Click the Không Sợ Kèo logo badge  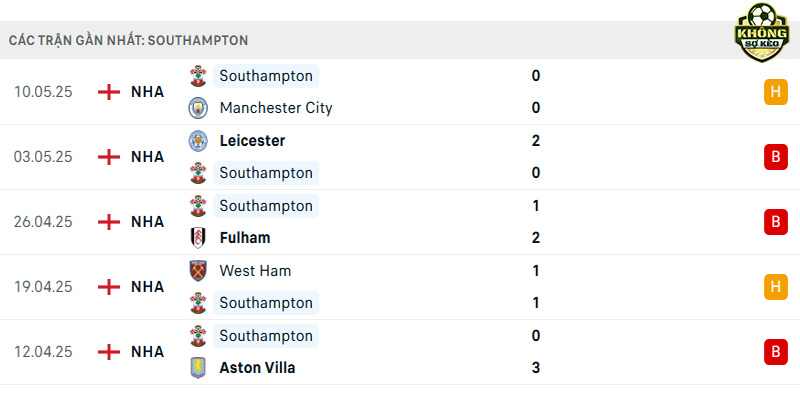point(762,33)
